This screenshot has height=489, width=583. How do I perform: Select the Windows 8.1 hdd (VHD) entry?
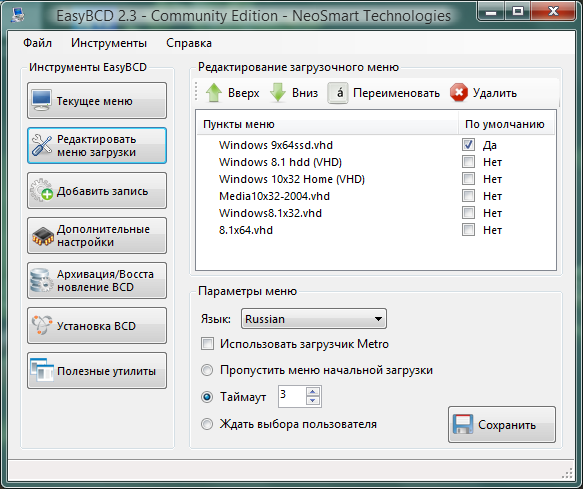coord(280,162)
